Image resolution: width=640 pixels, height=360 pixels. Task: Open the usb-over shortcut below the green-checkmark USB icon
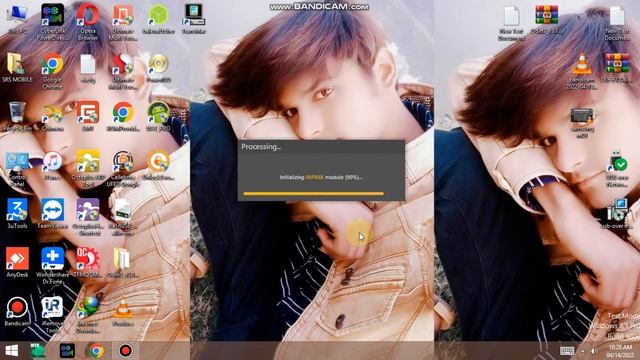[x=617, y=213]
